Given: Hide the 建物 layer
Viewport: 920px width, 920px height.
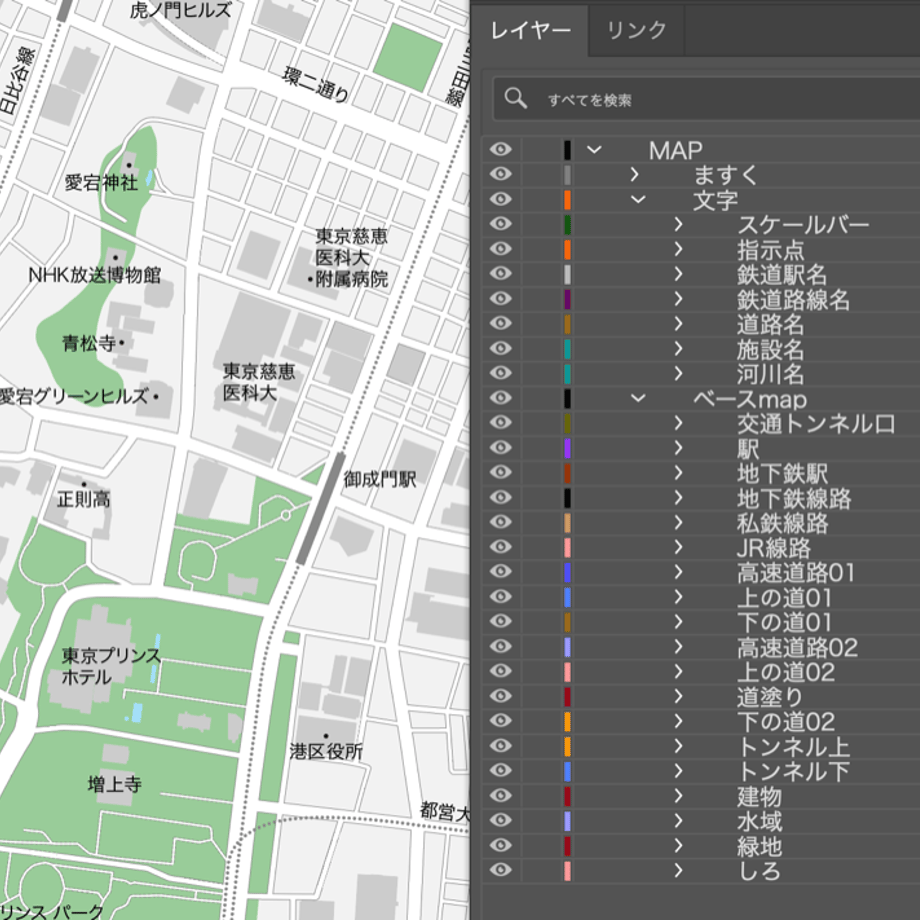Looking at the screenshot, I should tap(500, 796).
